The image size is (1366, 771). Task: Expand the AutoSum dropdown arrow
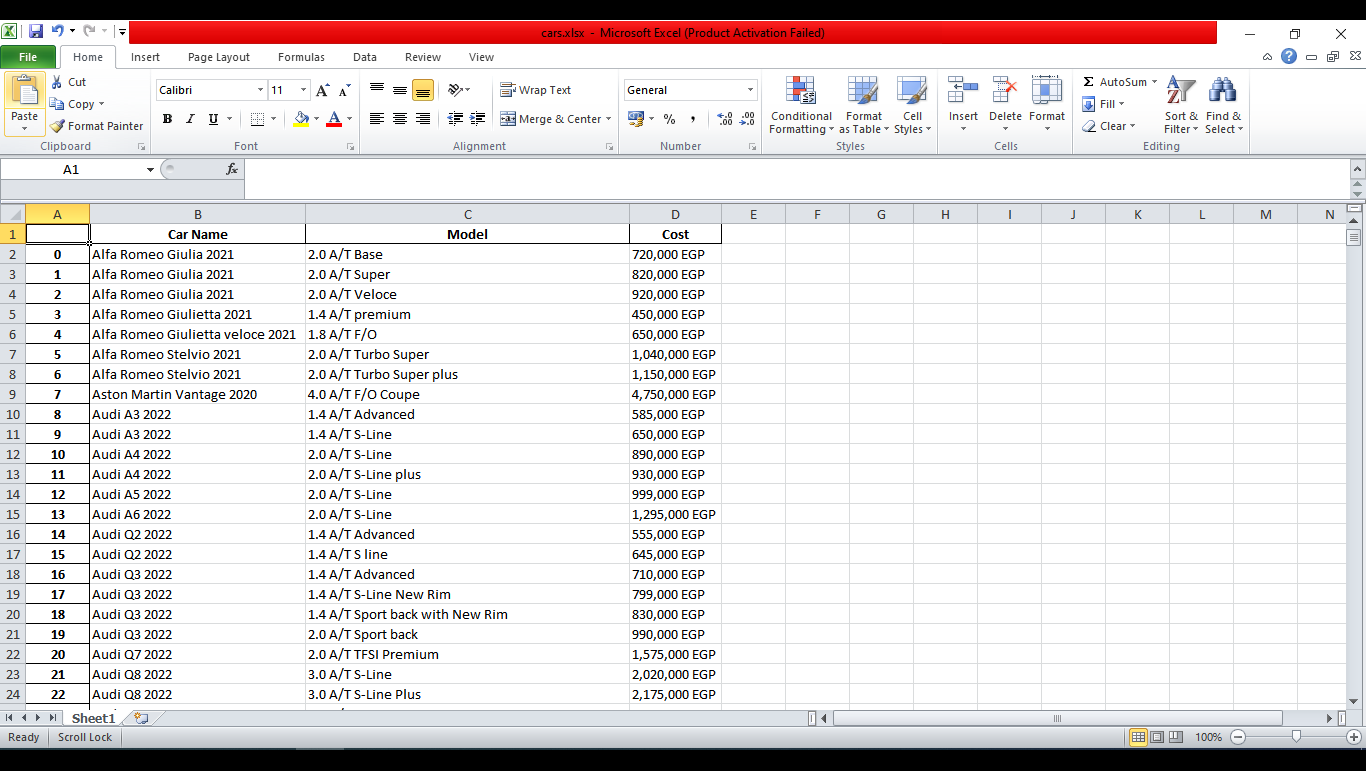click(x=1154, y=82)
